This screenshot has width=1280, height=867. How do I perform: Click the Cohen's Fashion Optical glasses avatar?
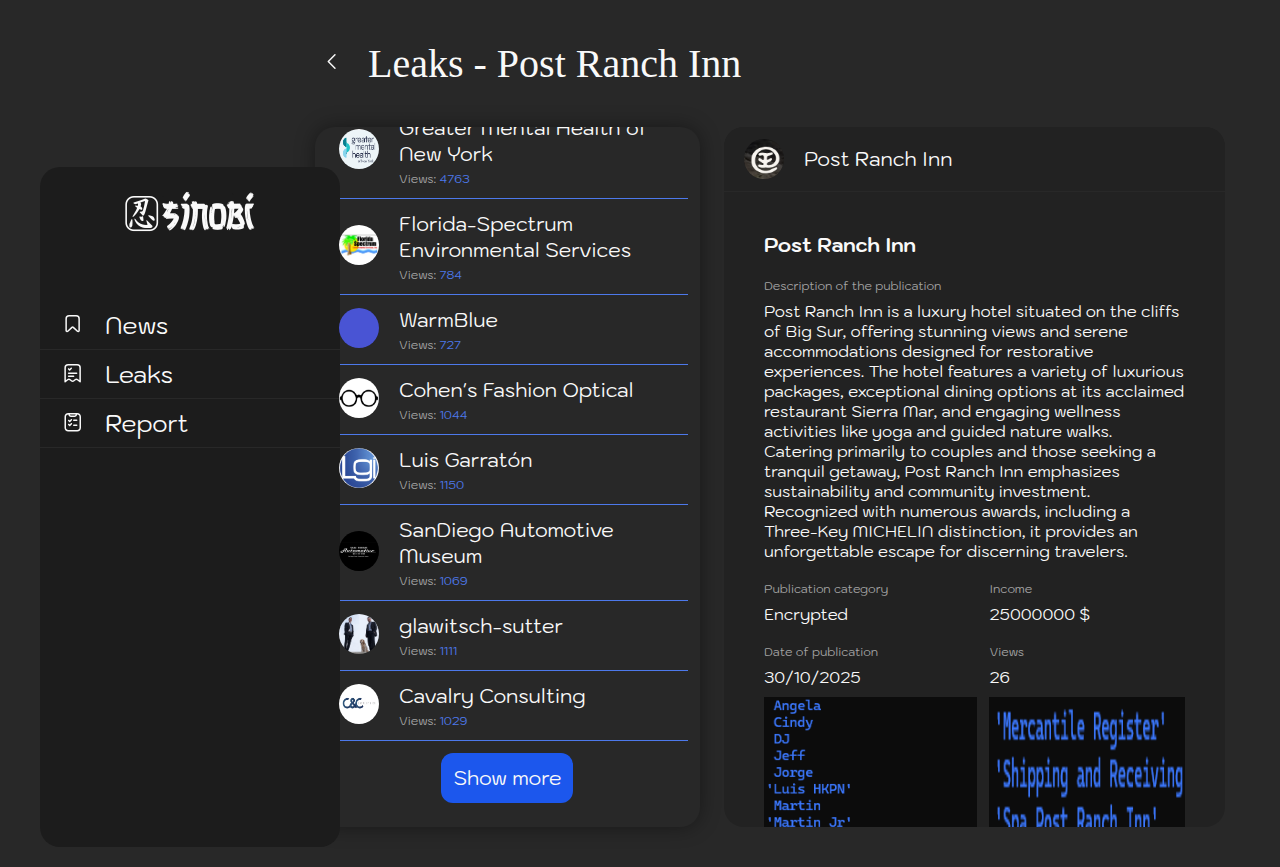click(x=359, y=398)
